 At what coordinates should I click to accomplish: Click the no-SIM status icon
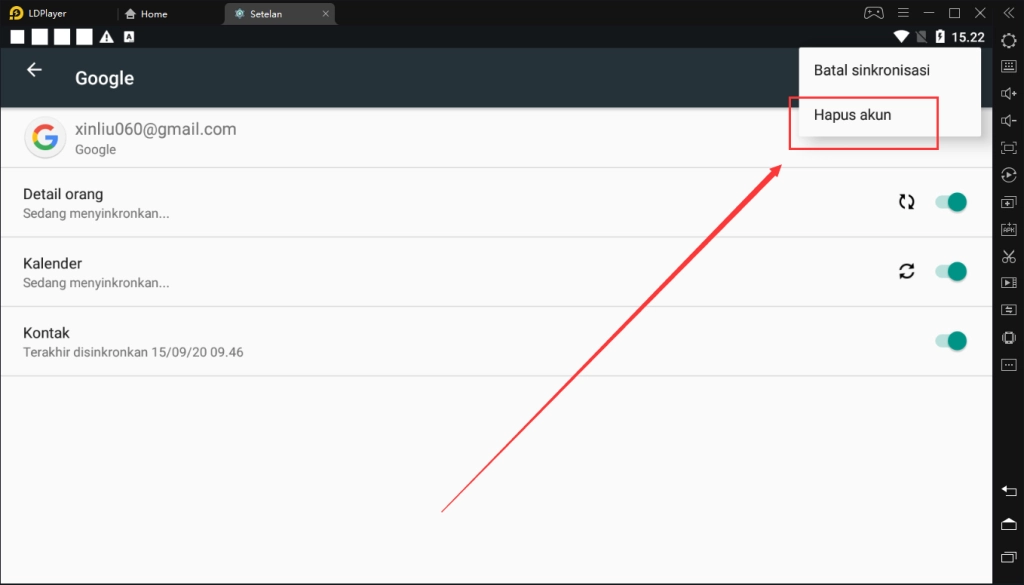(921, 37)
